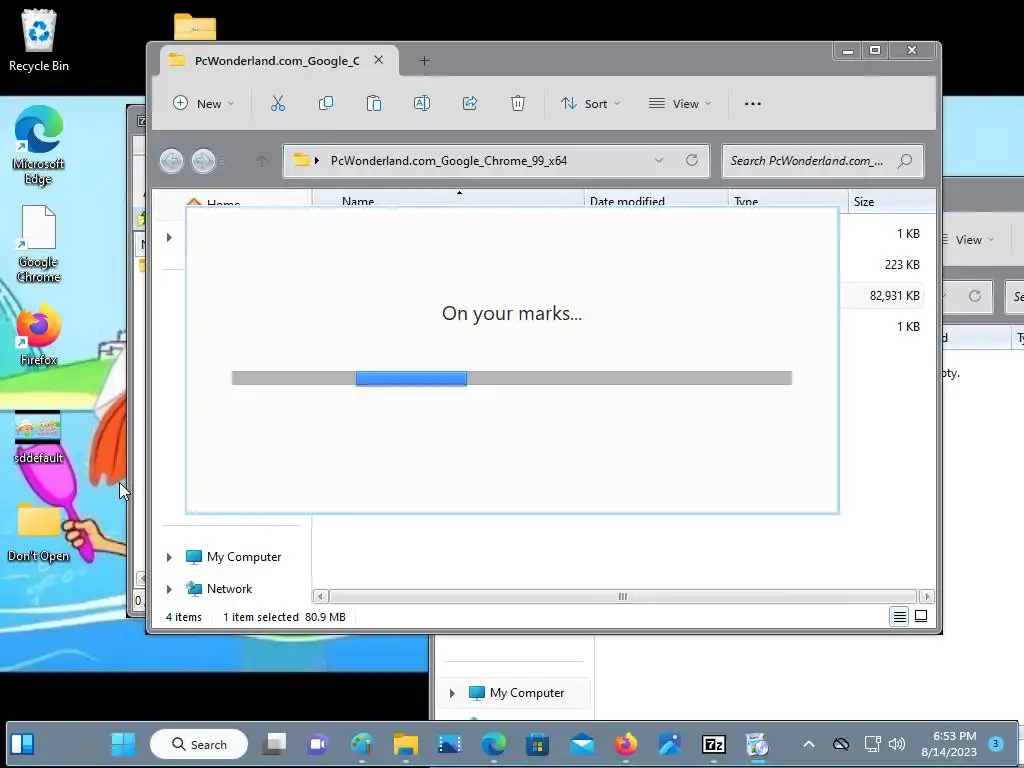Open 7-Zip from the taskbar
The image size is (1024, 768).
(713, 744)
